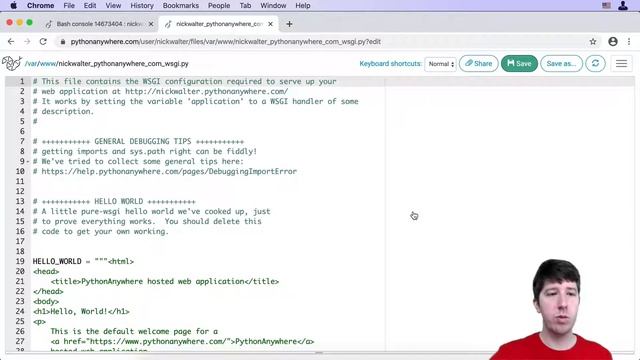Screen dimensions: 640x360
Task: Reload the web app with refresh icon button
Action: point(595,63)
